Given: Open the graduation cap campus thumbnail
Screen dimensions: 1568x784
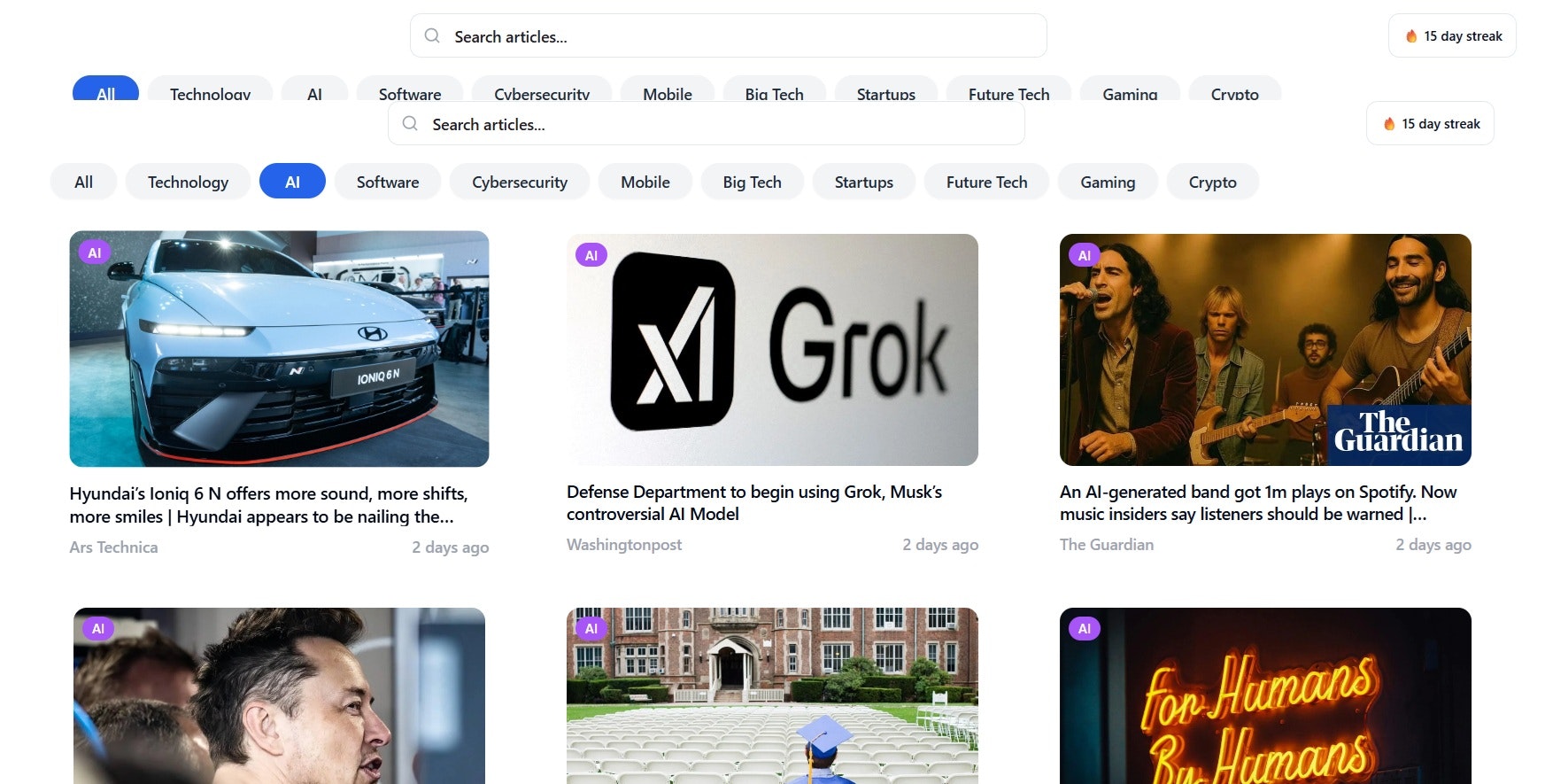Looking at the screenshot, I should pos(772,695).
